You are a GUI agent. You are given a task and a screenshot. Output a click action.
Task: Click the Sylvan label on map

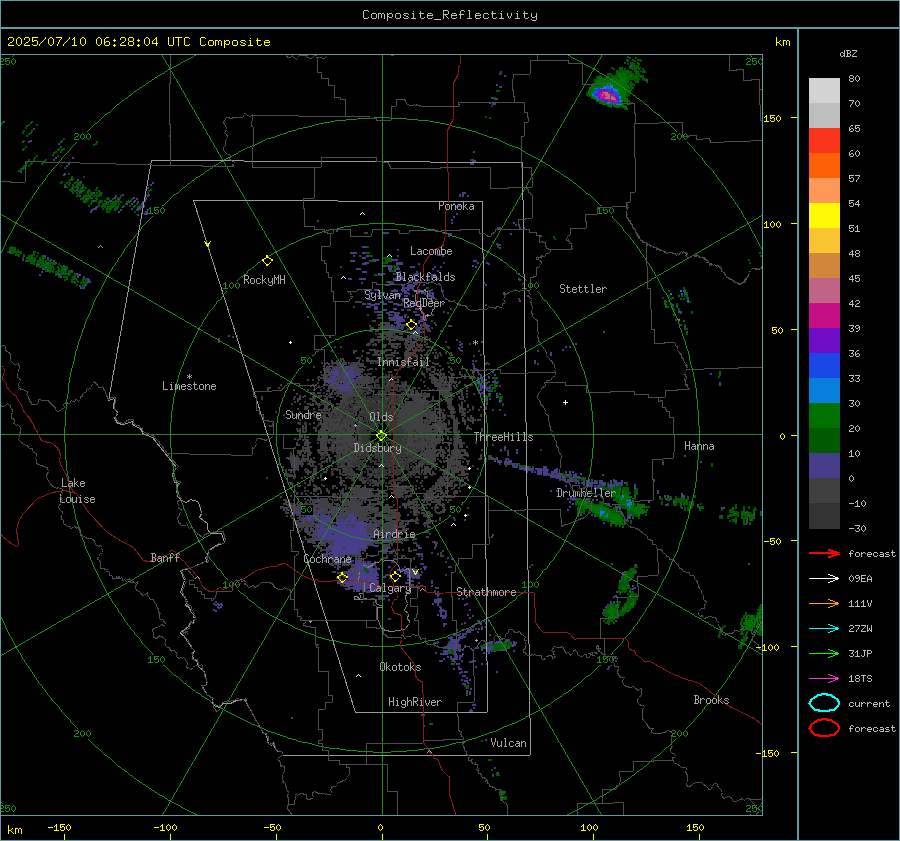coord(382,295)
